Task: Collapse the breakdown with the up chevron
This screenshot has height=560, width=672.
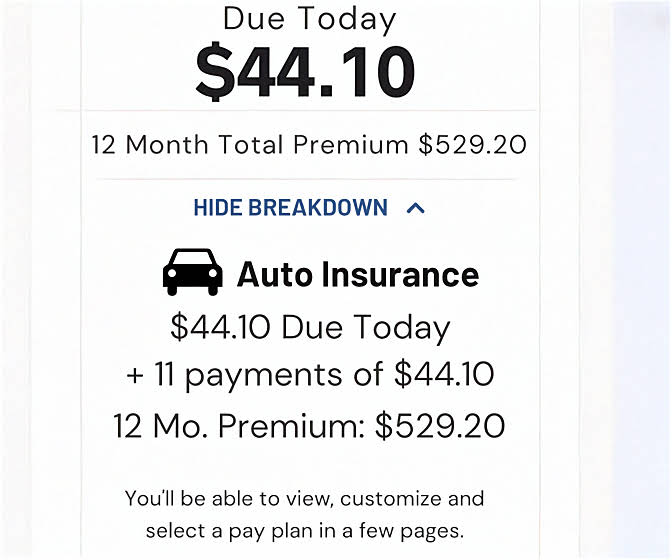Action: 416,208
